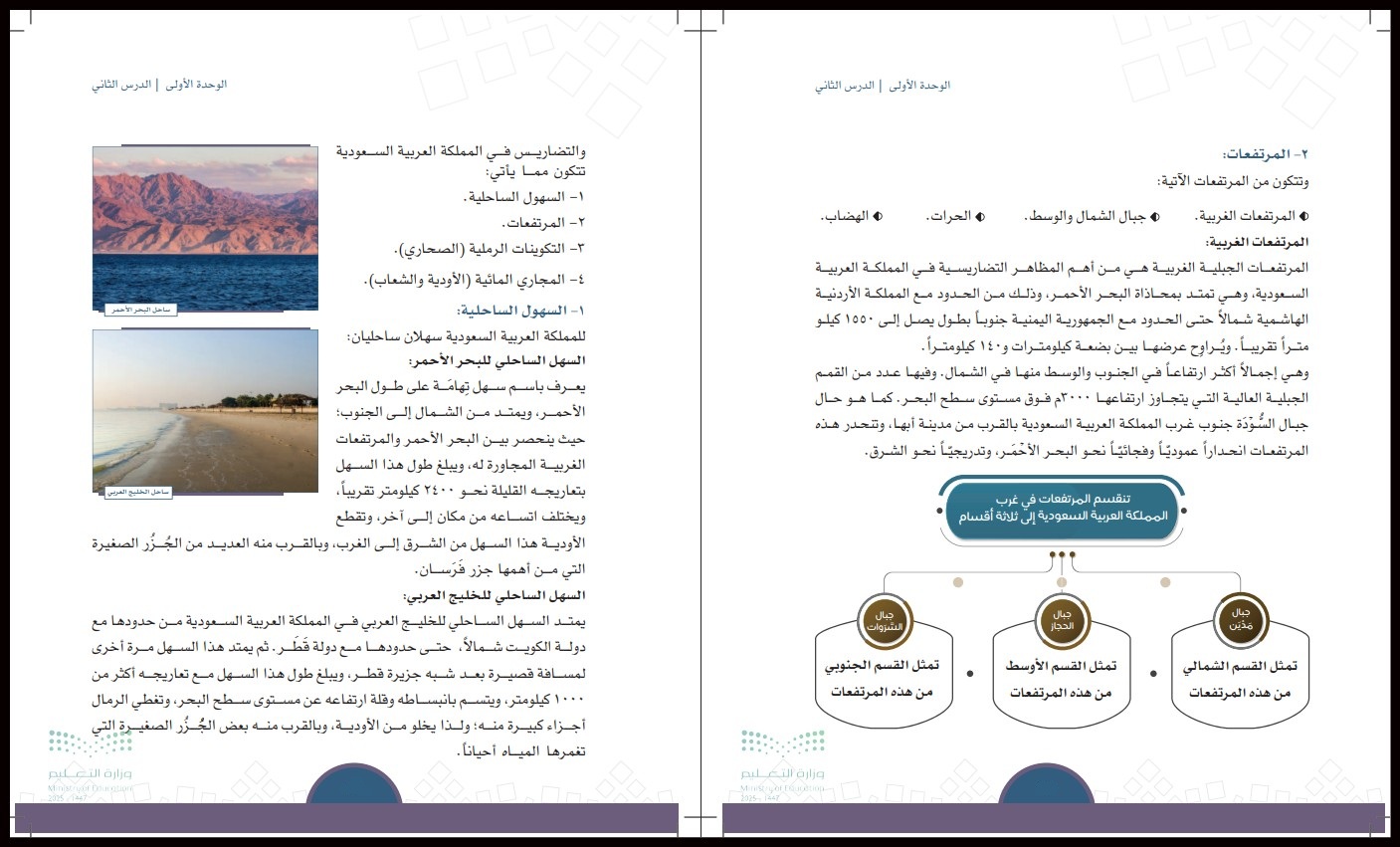The image size is (1400, 847).
Task: Click the half-circle bullet icon beside 'الحرات'
Action: (980, 216)
